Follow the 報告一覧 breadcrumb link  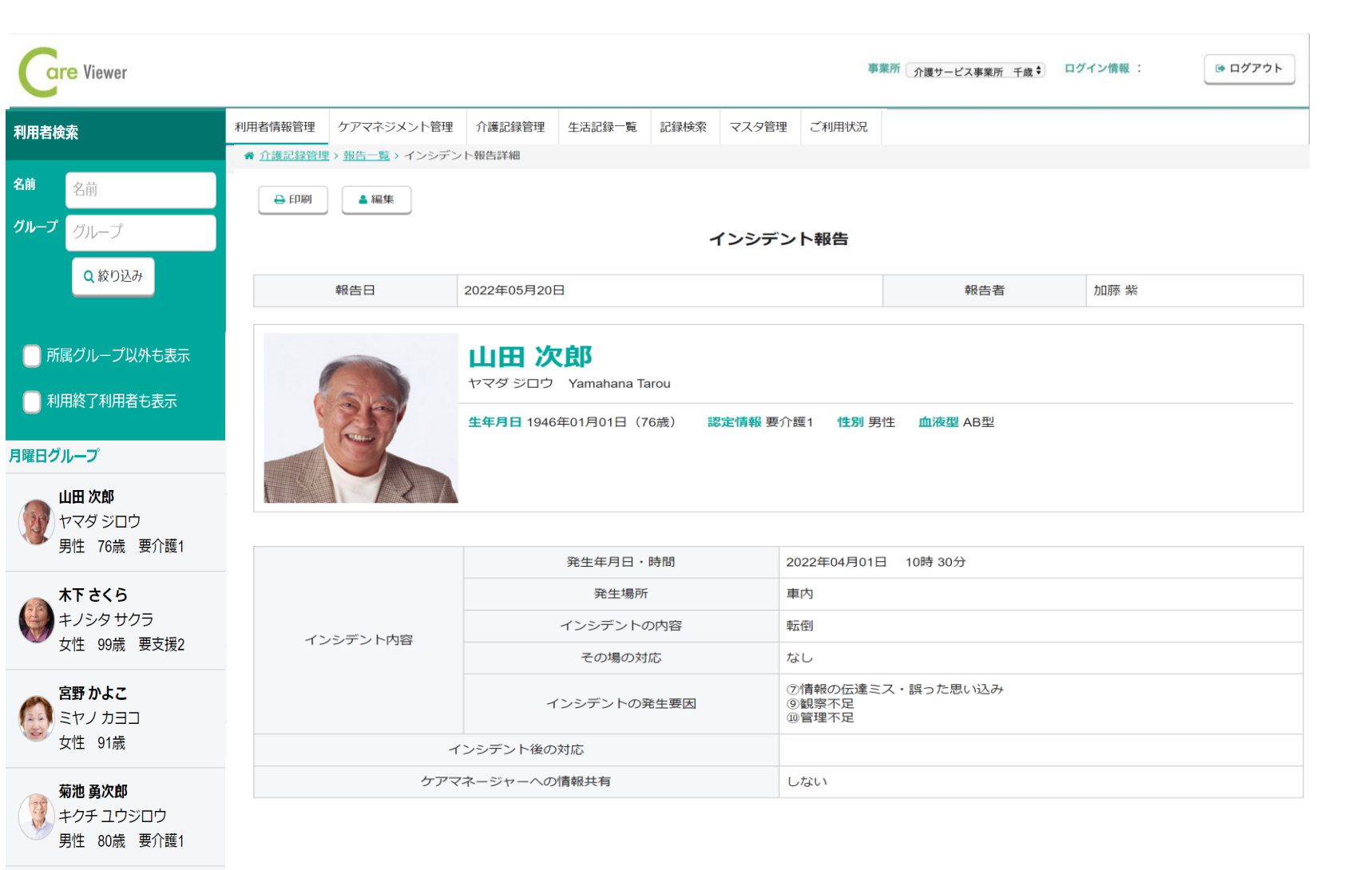[x=366, y=156]
